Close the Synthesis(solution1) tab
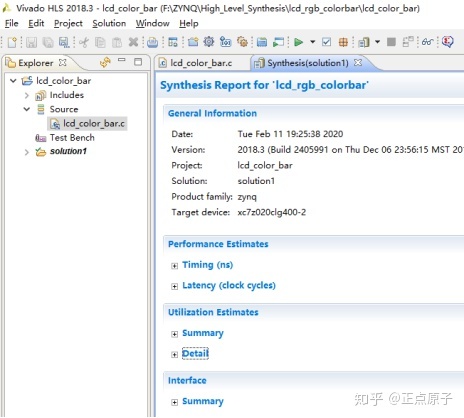The width and height of the screenshot is (464, 418). (x=358, y=62)
